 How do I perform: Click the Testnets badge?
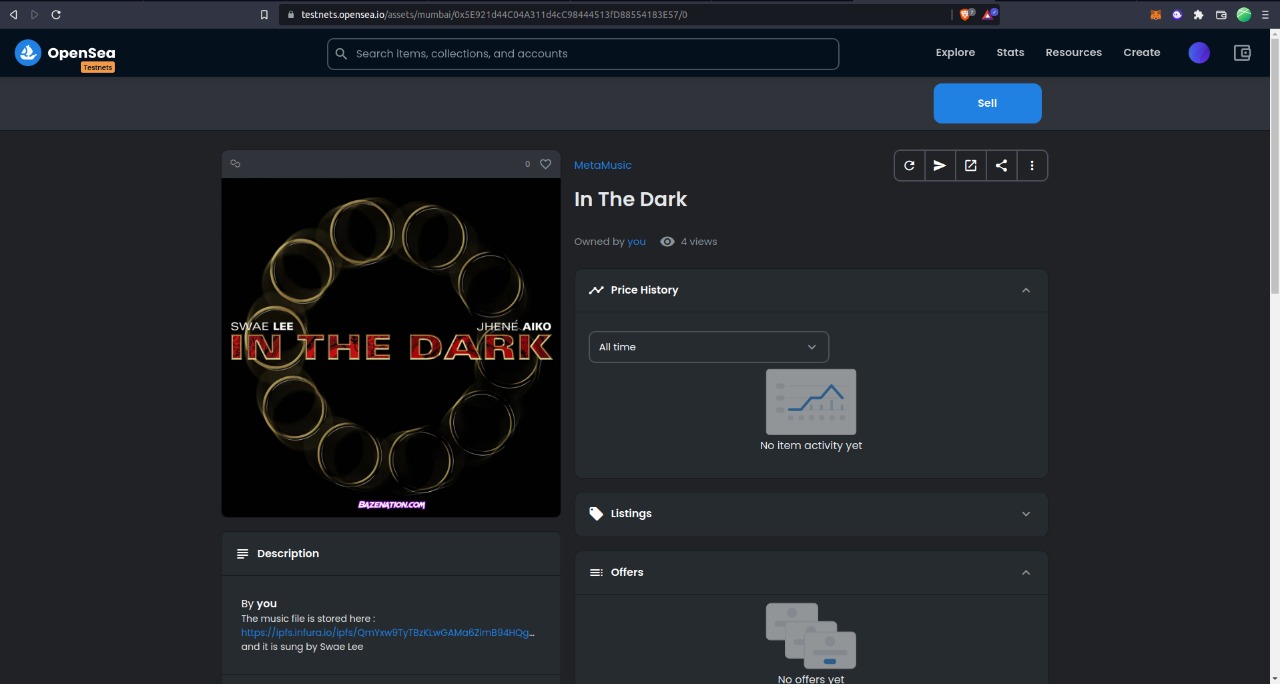pyautogui.click(x=98, y=67)
